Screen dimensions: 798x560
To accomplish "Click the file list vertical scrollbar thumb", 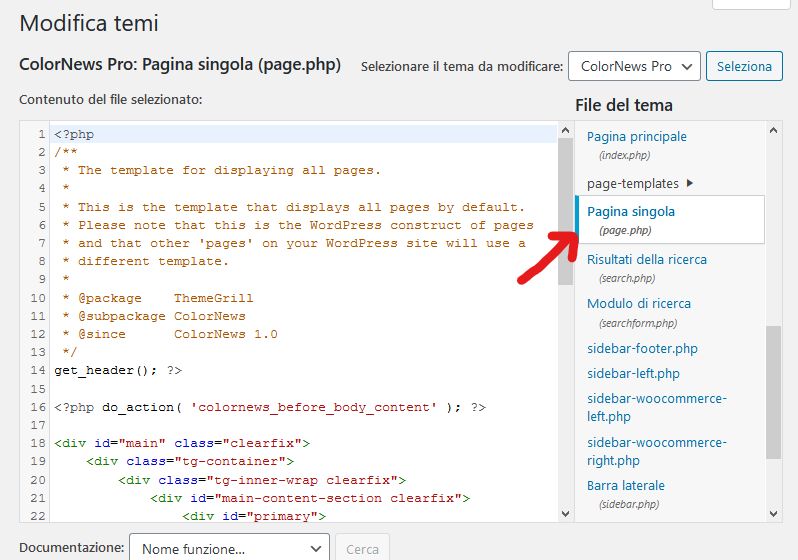I will click(774, 392).
